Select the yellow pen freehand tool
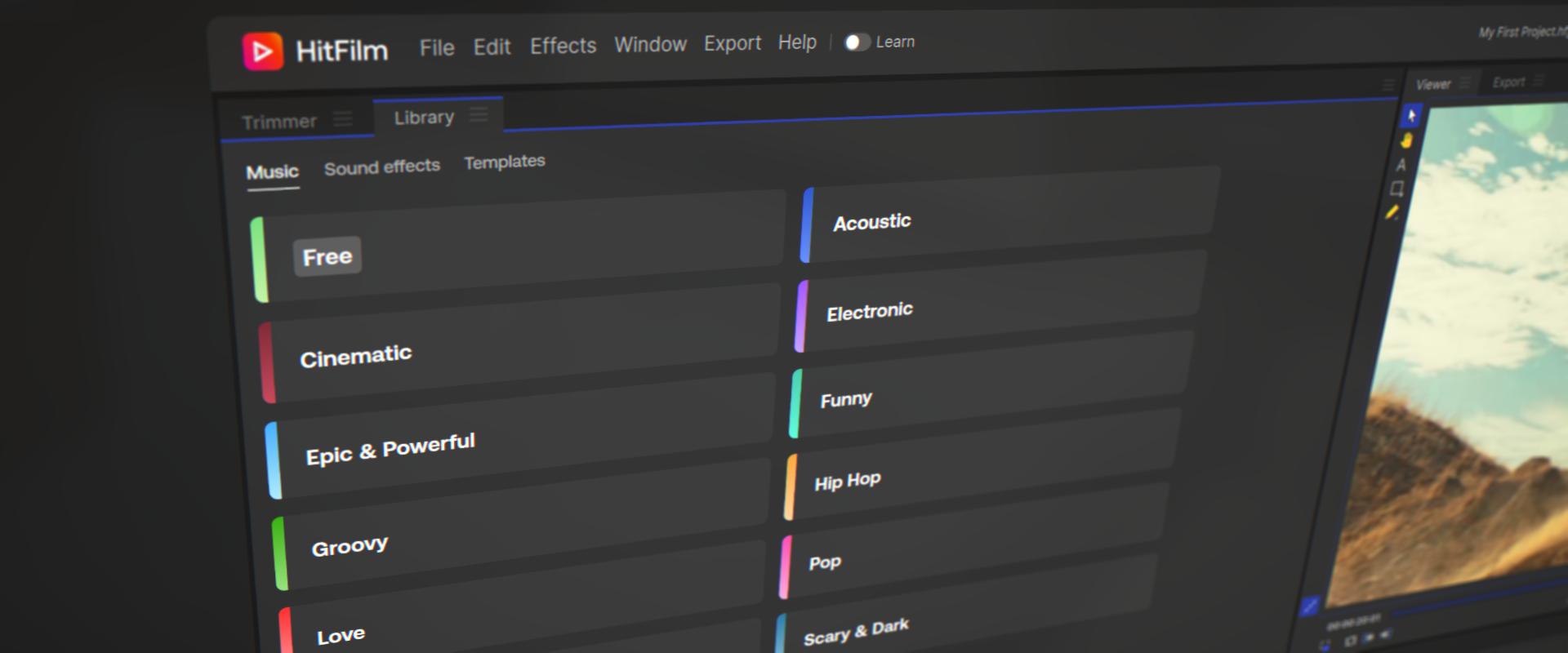Image resolution: width=1568 pixels, height=653 pixels. tap(1392, 213)
